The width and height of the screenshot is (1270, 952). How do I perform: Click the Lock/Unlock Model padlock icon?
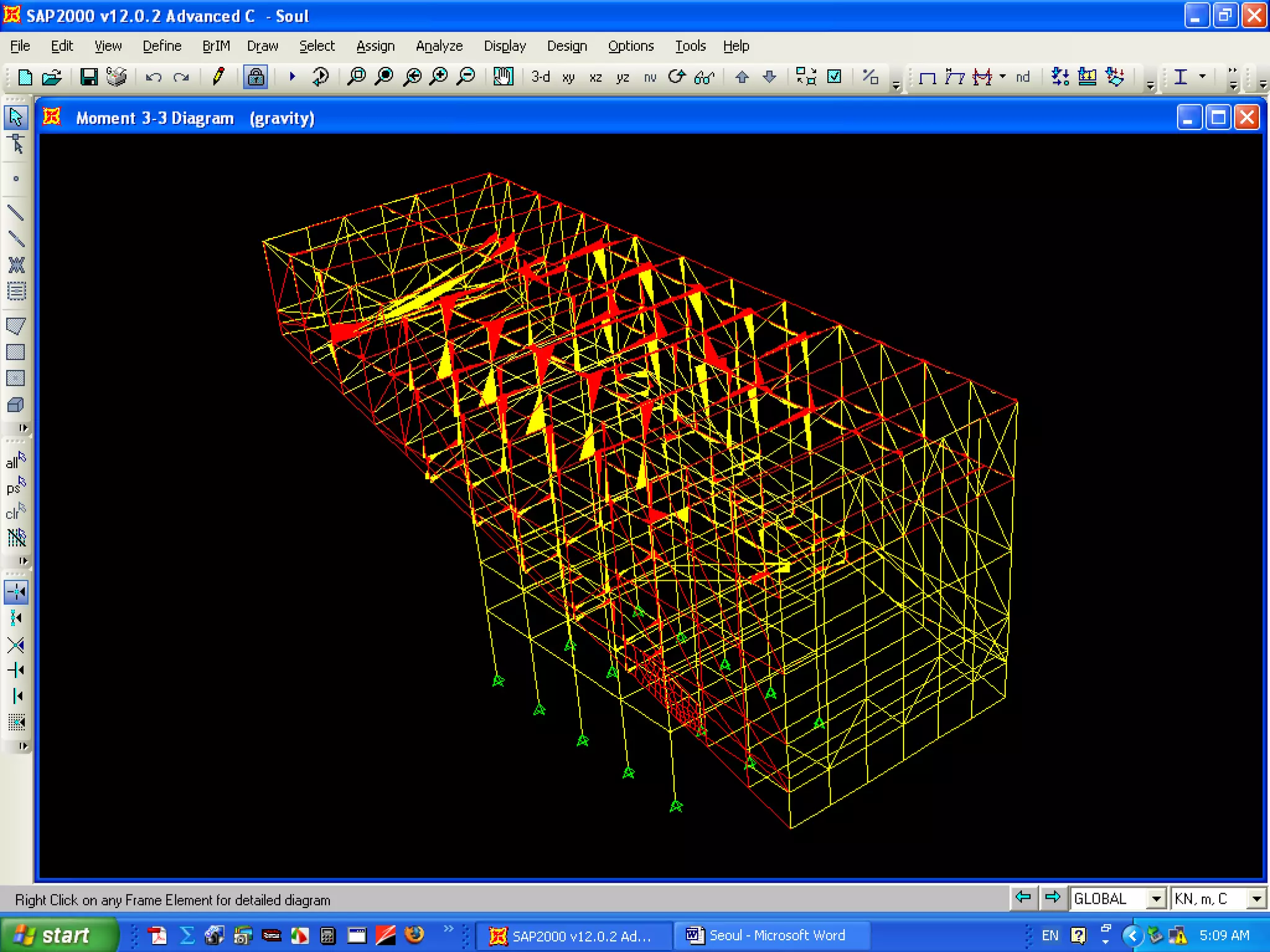[x=255, y=77]
